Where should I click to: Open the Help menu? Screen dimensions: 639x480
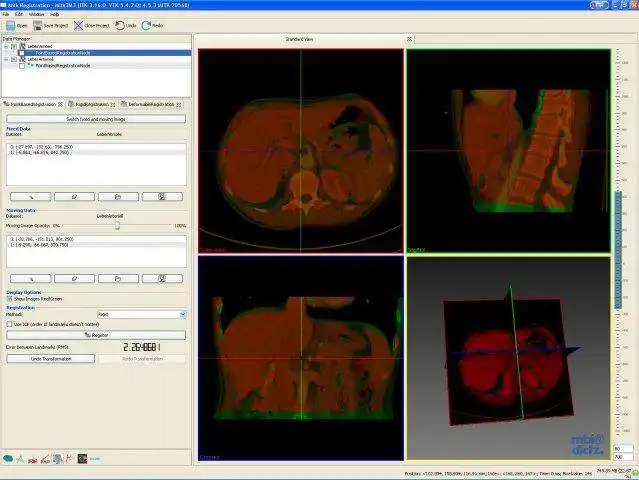[55, 14]
